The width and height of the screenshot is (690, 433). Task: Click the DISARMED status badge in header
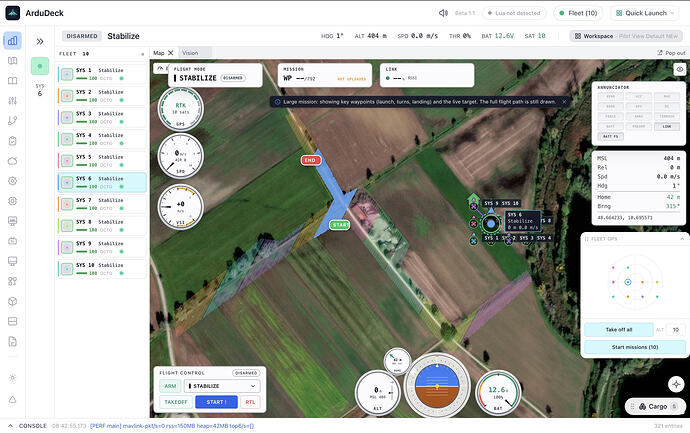[x=82, y=36]
